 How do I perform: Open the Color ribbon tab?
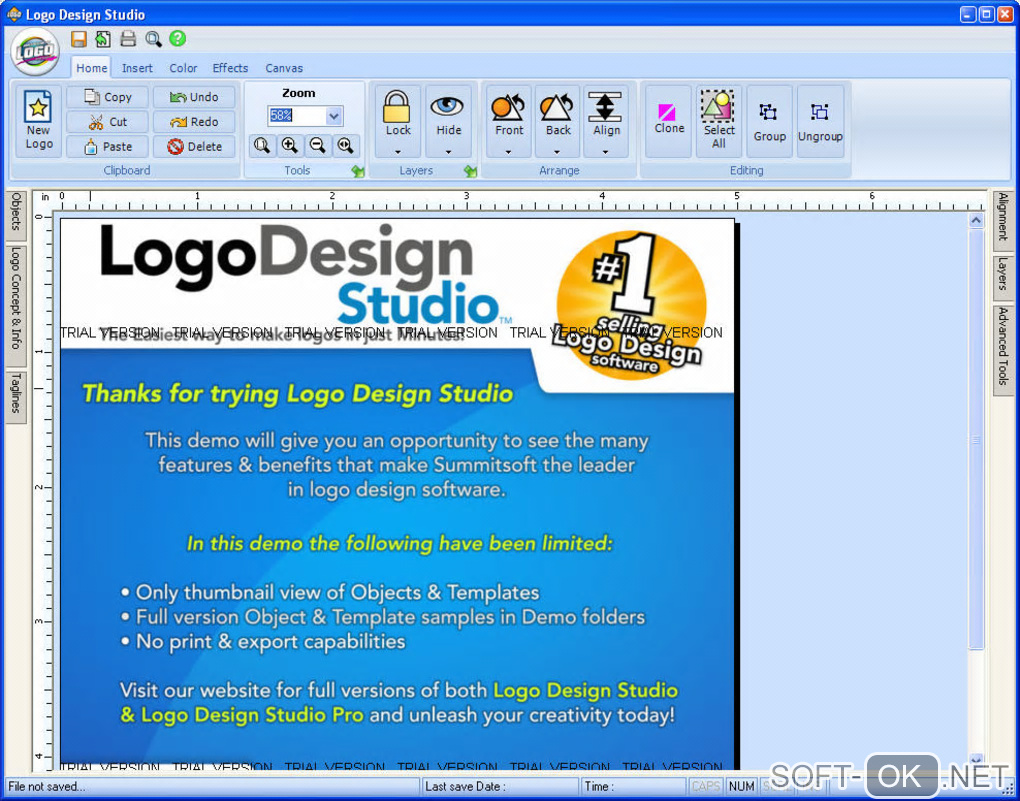pyautogui.click(x=183, y=68)
